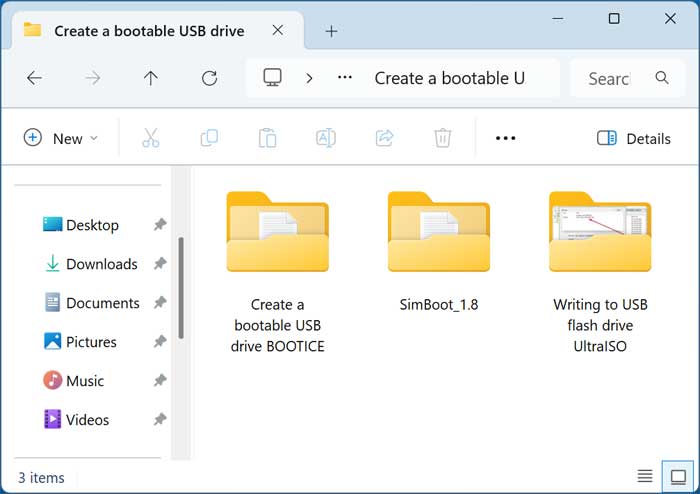Open the See more toolbar menu
700x494 pixels.
505,138
